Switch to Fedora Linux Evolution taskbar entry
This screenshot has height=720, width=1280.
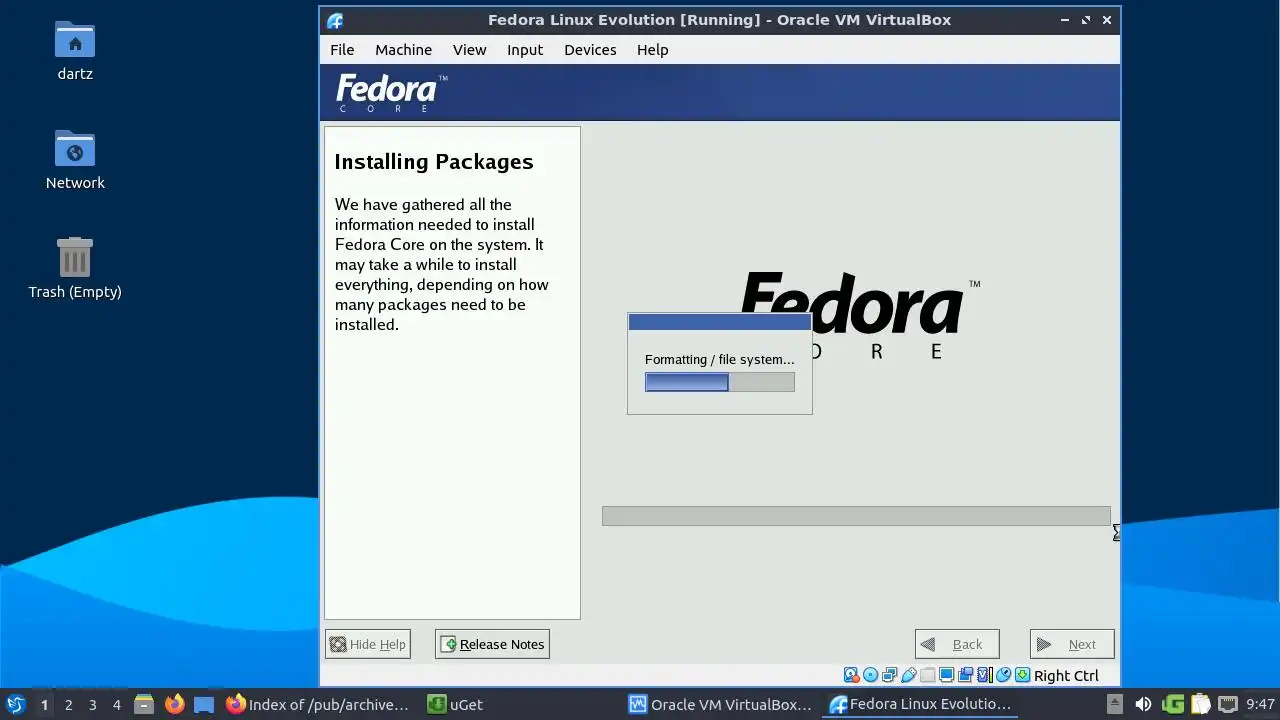(x=922, y=704)
